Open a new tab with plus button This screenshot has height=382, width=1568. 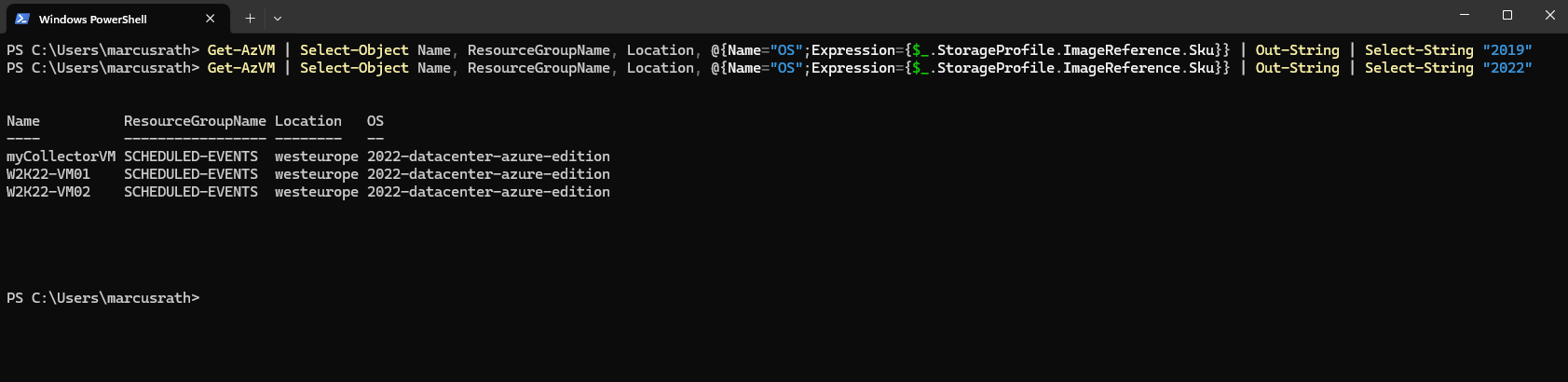pos(250,19)
